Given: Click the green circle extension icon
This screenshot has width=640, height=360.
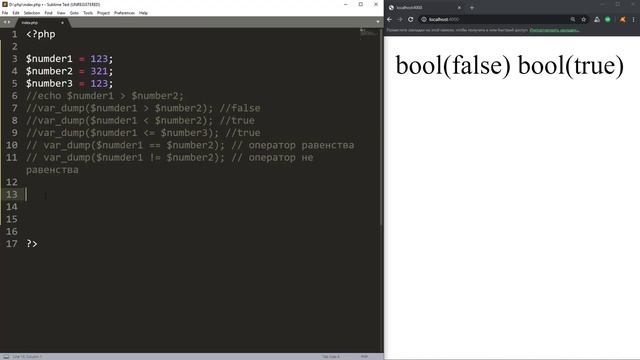Looking at the screenshot, I should 608,19.
